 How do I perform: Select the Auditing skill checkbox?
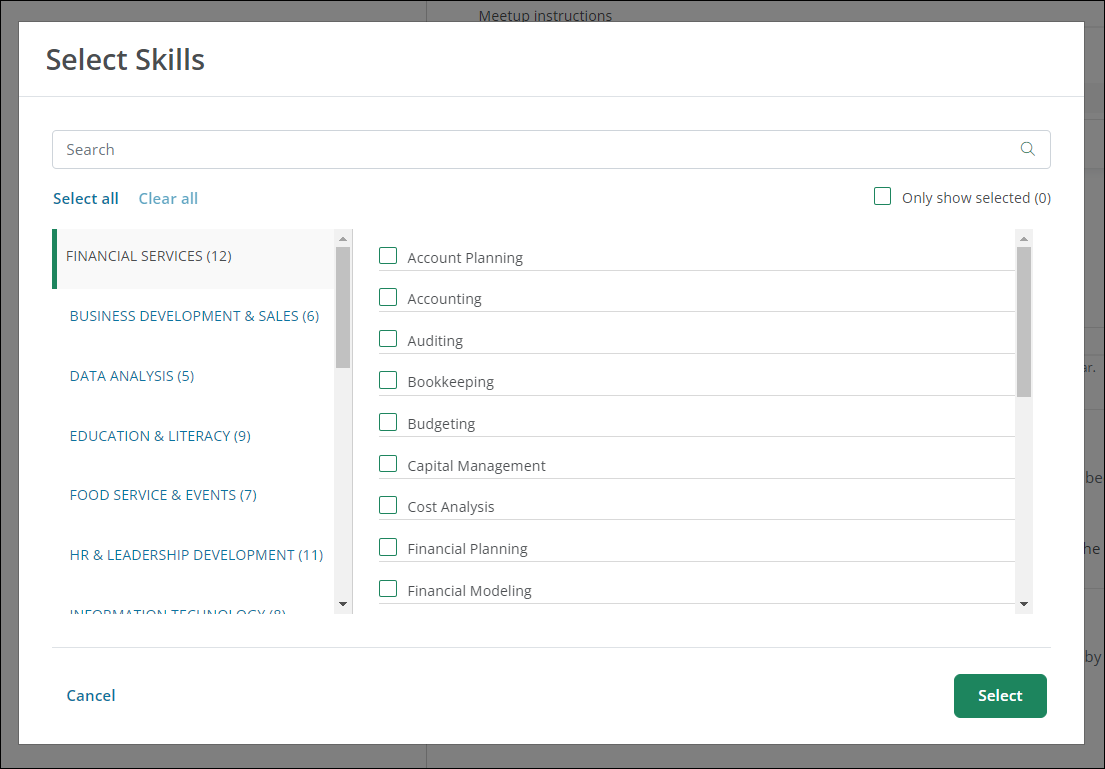click(388, 339)
